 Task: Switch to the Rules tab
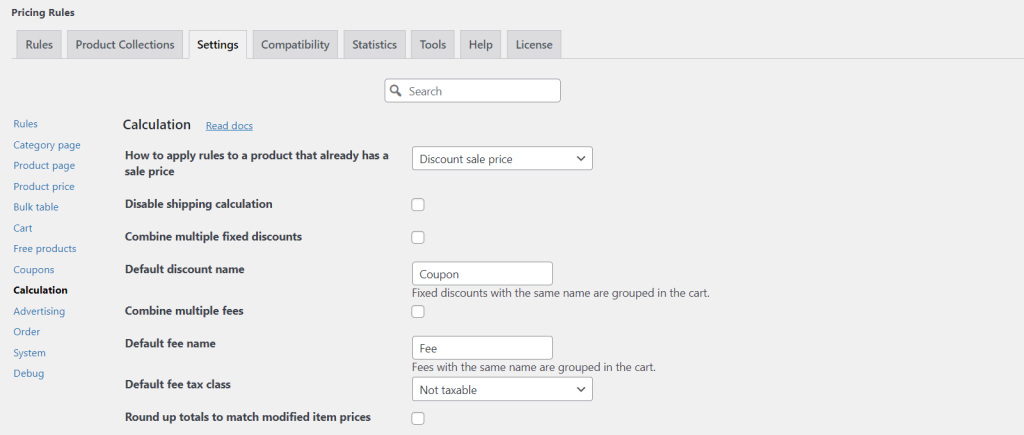(39, 44)
